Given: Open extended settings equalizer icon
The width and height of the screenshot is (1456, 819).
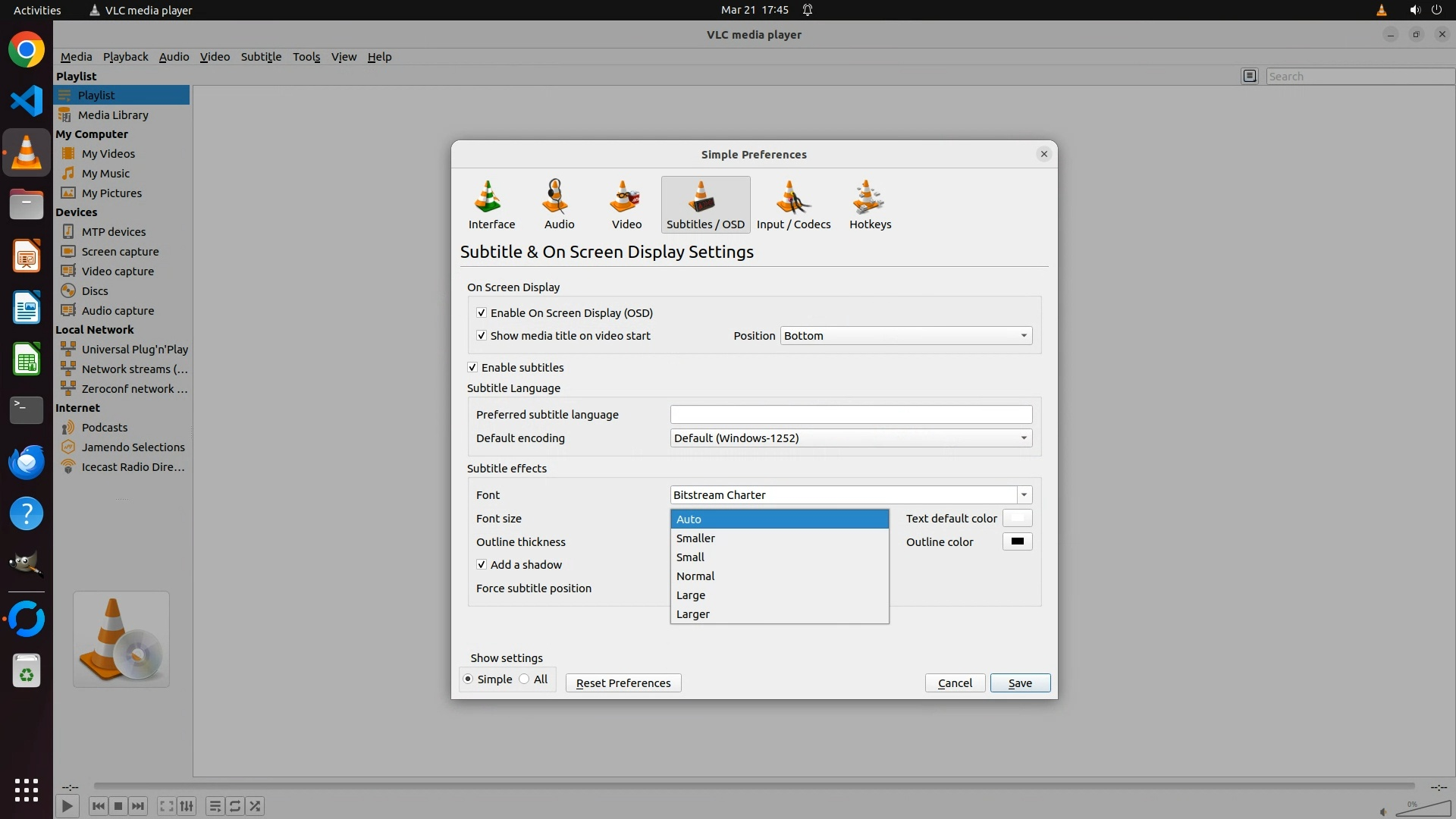Looking at the screenshot, I should (x=187, y=806).
